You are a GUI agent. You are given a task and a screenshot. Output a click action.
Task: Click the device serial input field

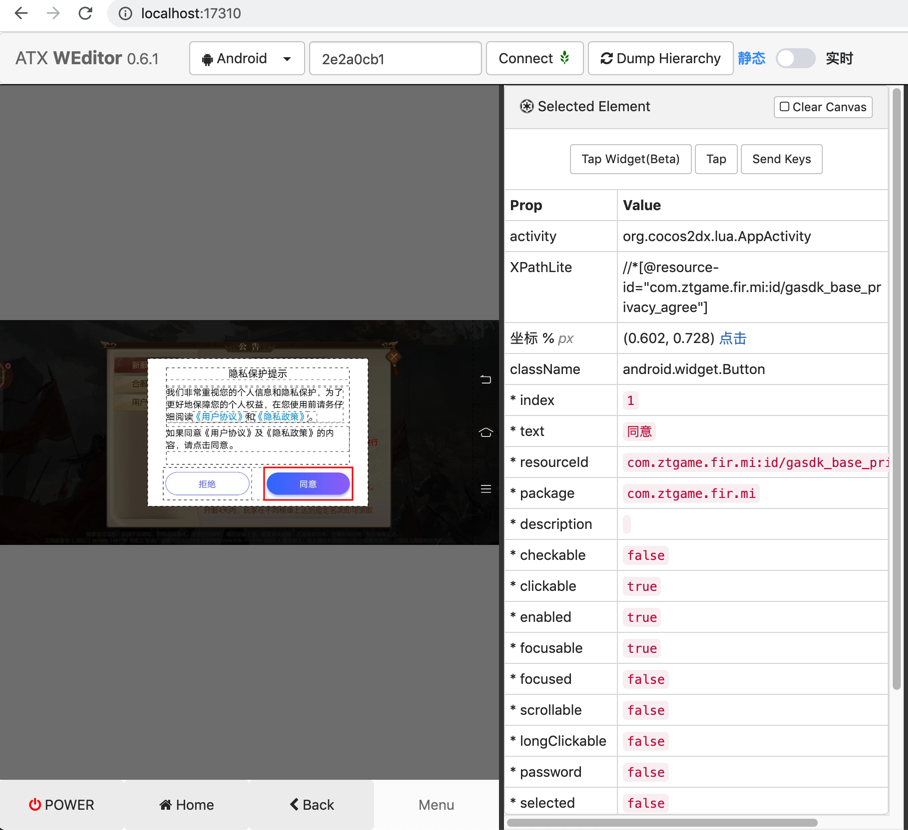(x=395, y=58)
